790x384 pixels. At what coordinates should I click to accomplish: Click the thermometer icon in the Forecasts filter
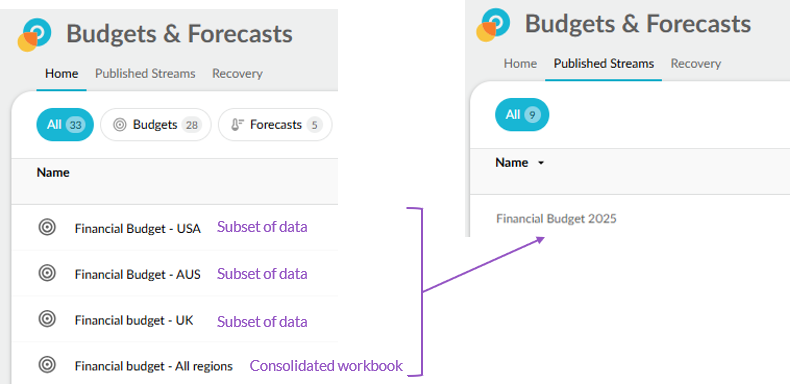[x=237, y=125]
